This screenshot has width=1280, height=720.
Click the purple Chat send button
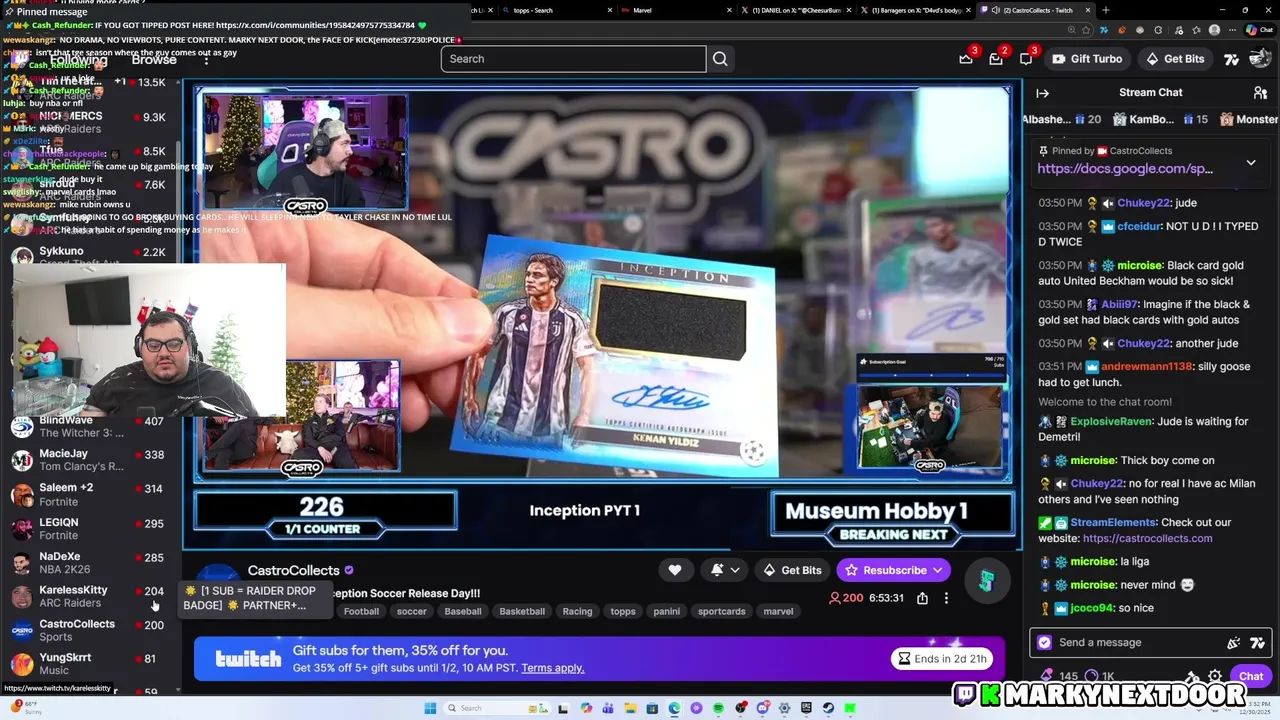click(1251, 677)
